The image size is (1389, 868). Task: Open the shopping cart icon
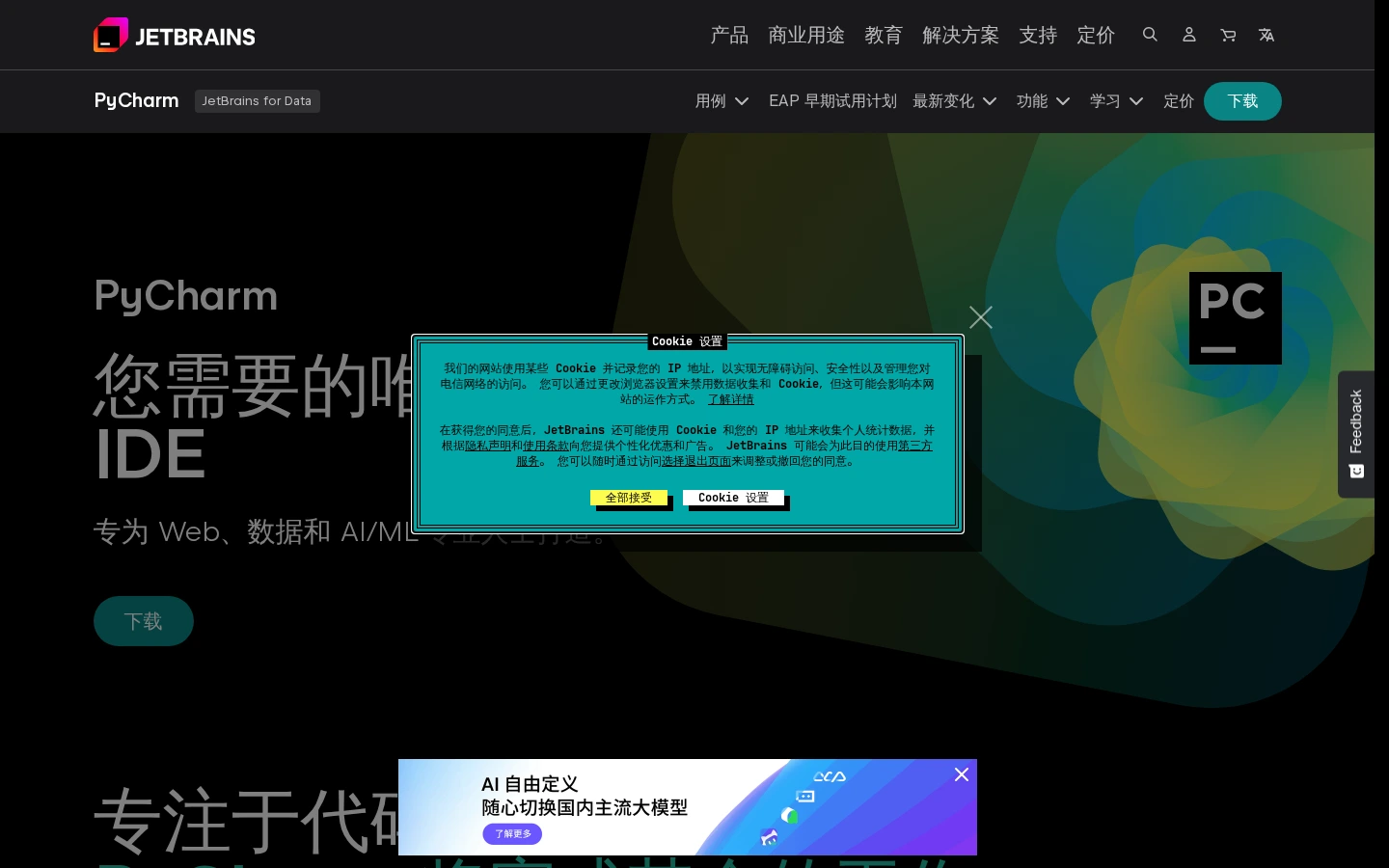coord(1228,35)
